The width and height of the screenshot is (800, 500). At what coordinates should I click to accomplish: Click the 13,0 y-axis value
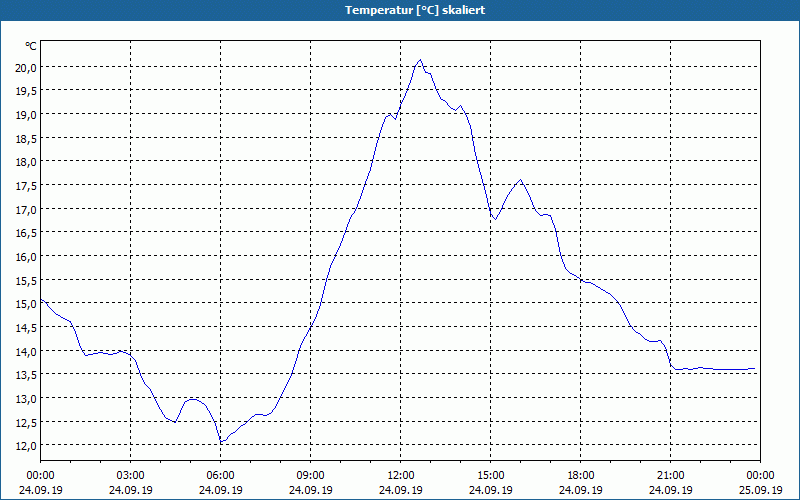tap(27, 398)
